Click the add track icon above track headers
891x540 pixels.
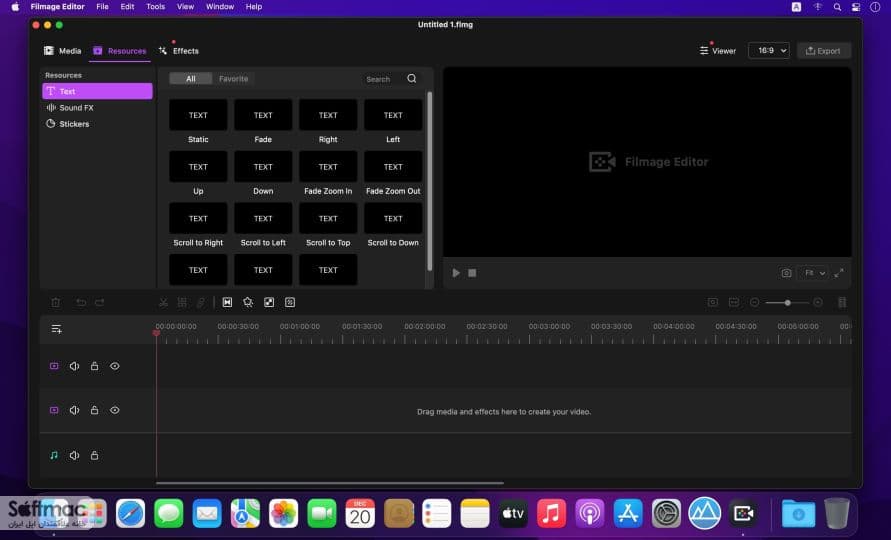tap(56, 329)
